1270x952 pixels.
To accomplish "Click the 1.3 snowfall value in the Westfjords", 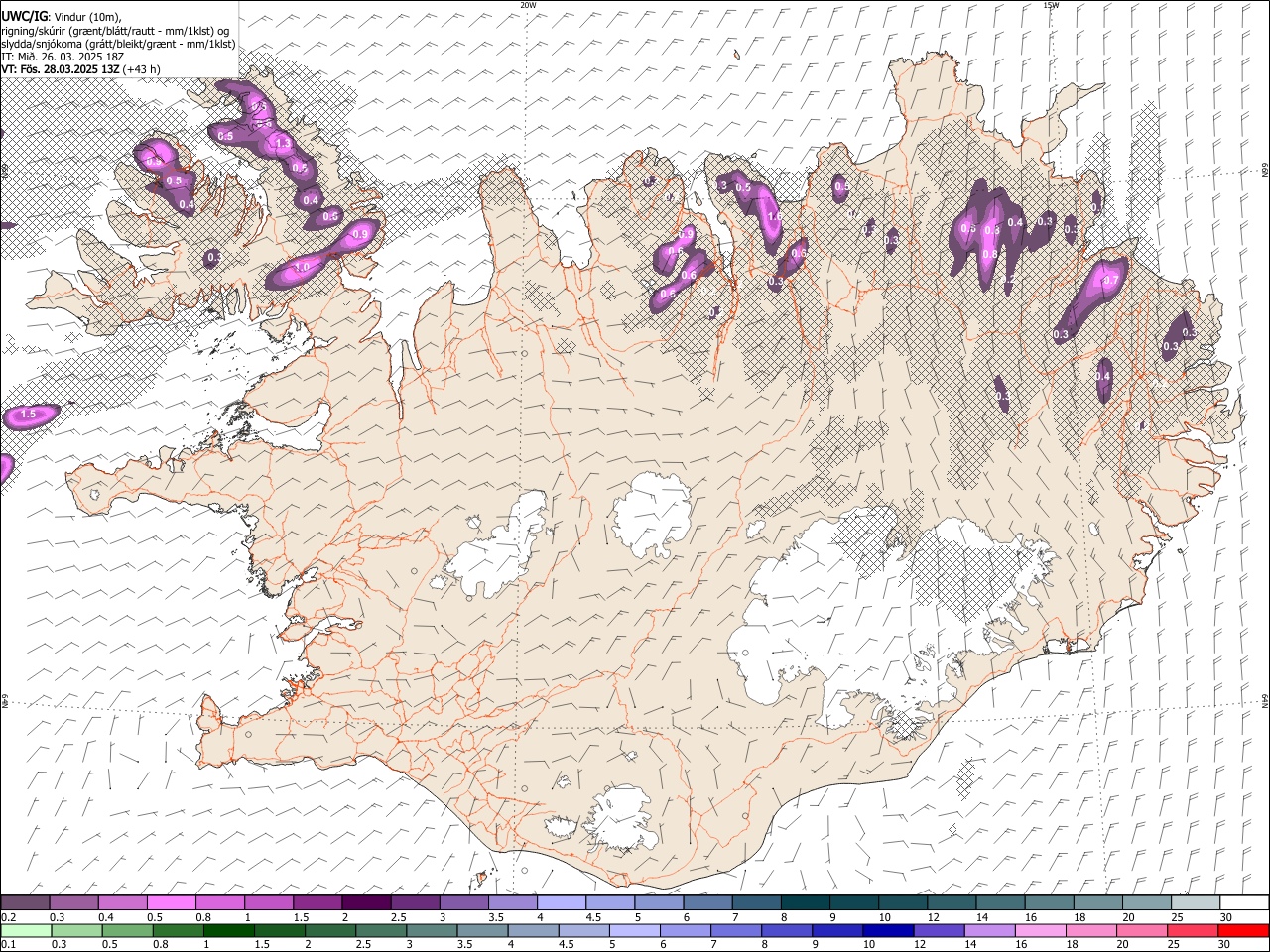I will point(283,144).
